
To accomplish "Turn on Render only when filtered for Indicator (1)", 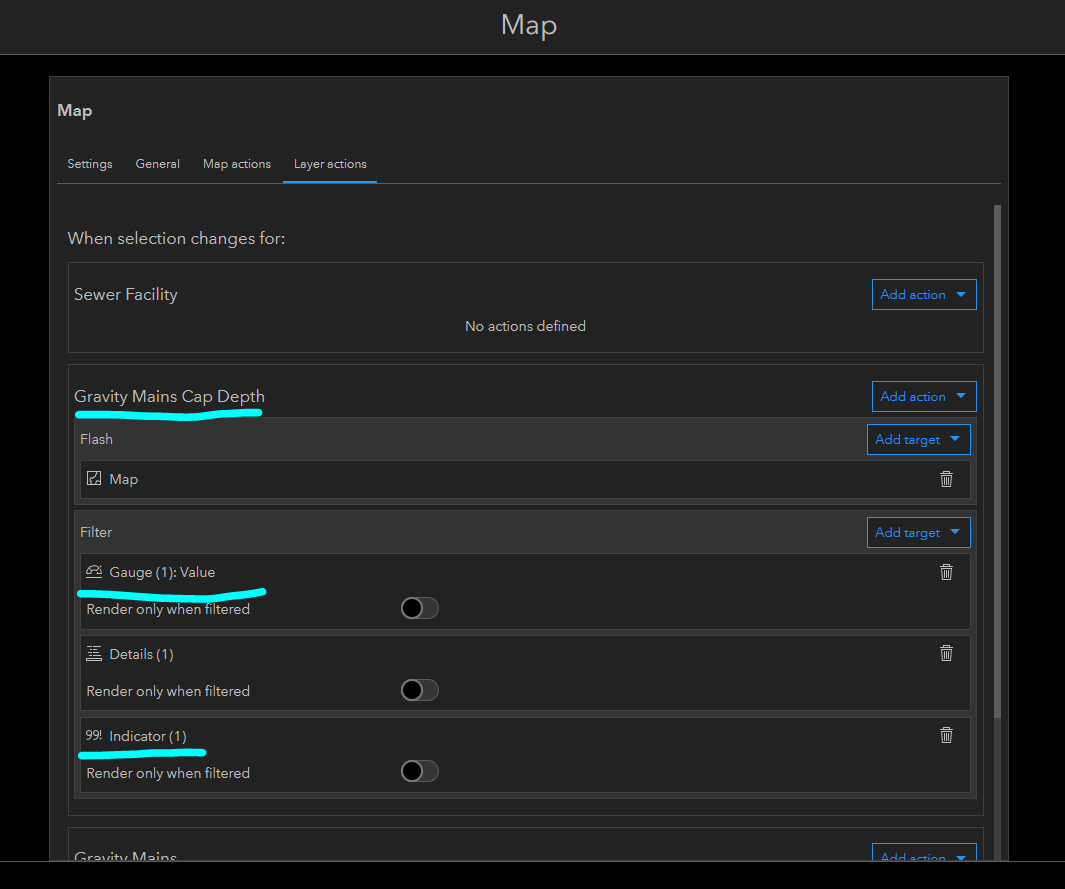I will tap(419, 770).
